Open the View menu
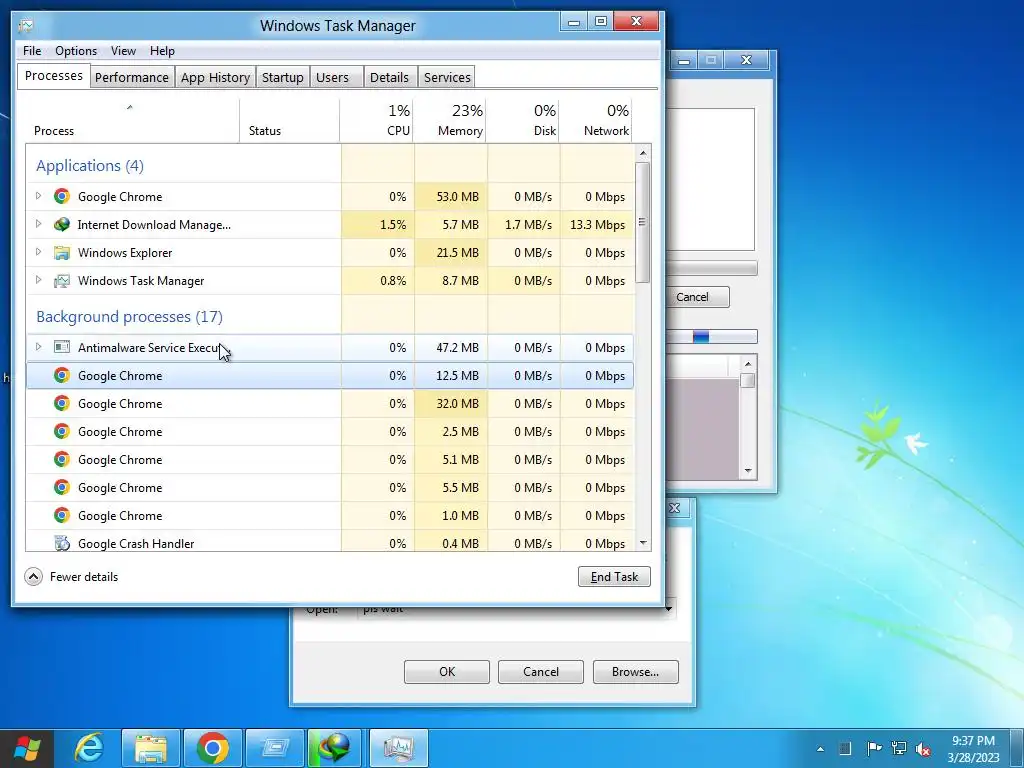 pos(123,51)
